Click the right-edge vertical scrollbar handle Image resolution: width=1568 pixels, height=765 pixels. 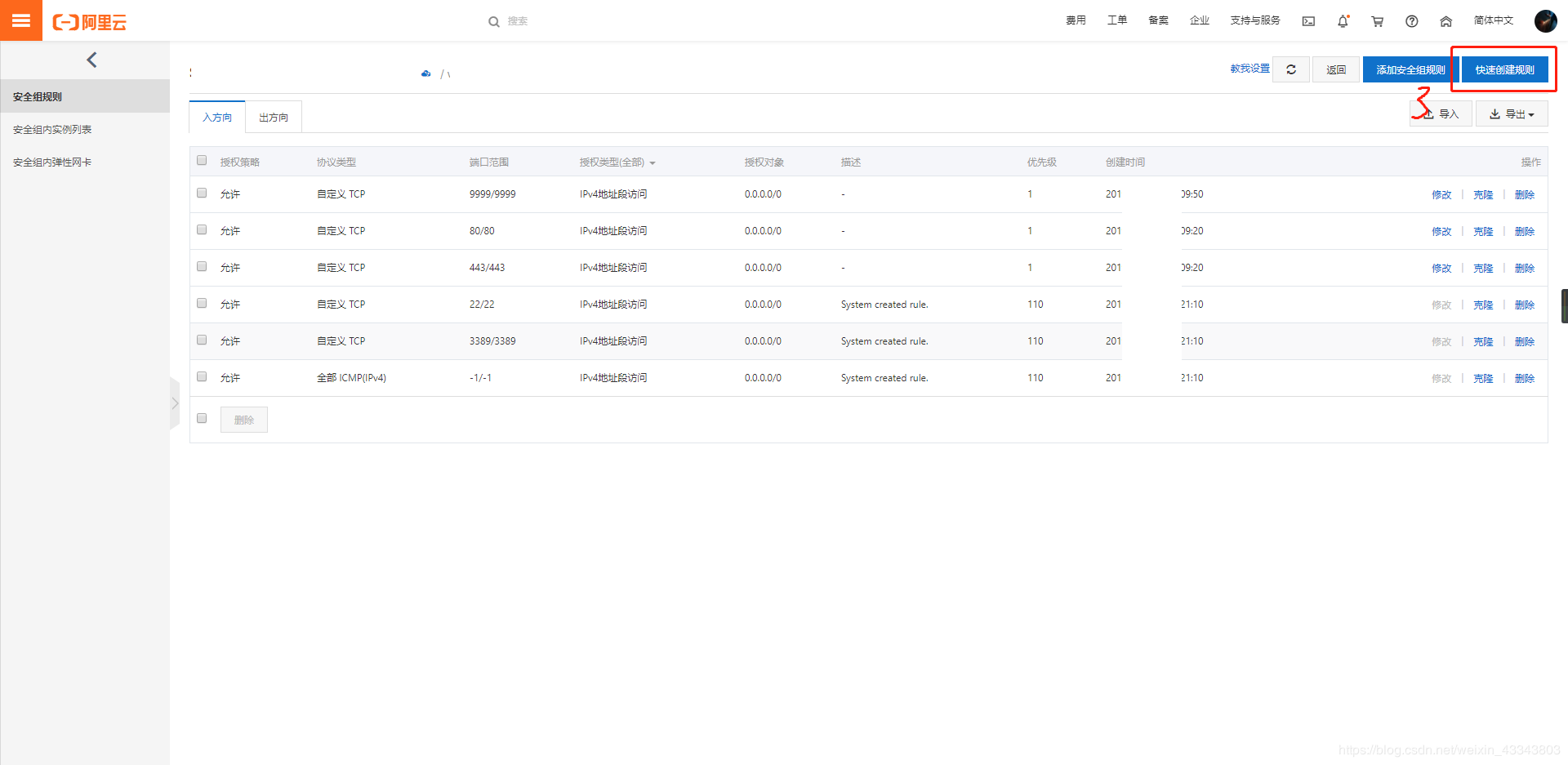click(1564, 306)
